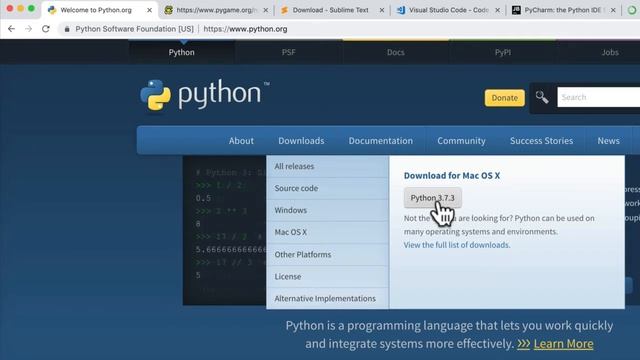640x360 pixels.
Task: Choose Mac OS X from Downloads menu
Action: pos(328,232)
